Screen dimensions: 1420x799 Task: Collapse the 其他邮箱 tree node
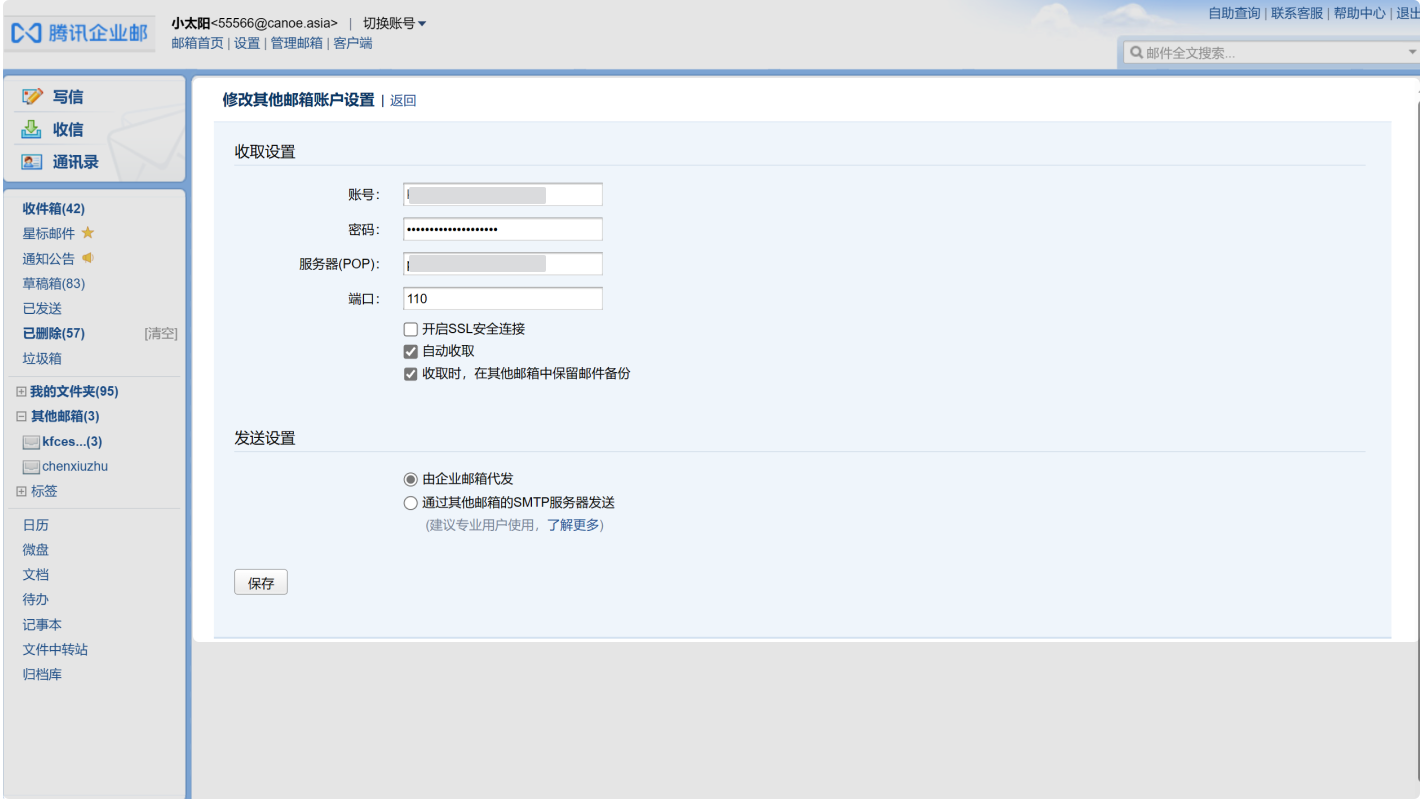[21, 417]
